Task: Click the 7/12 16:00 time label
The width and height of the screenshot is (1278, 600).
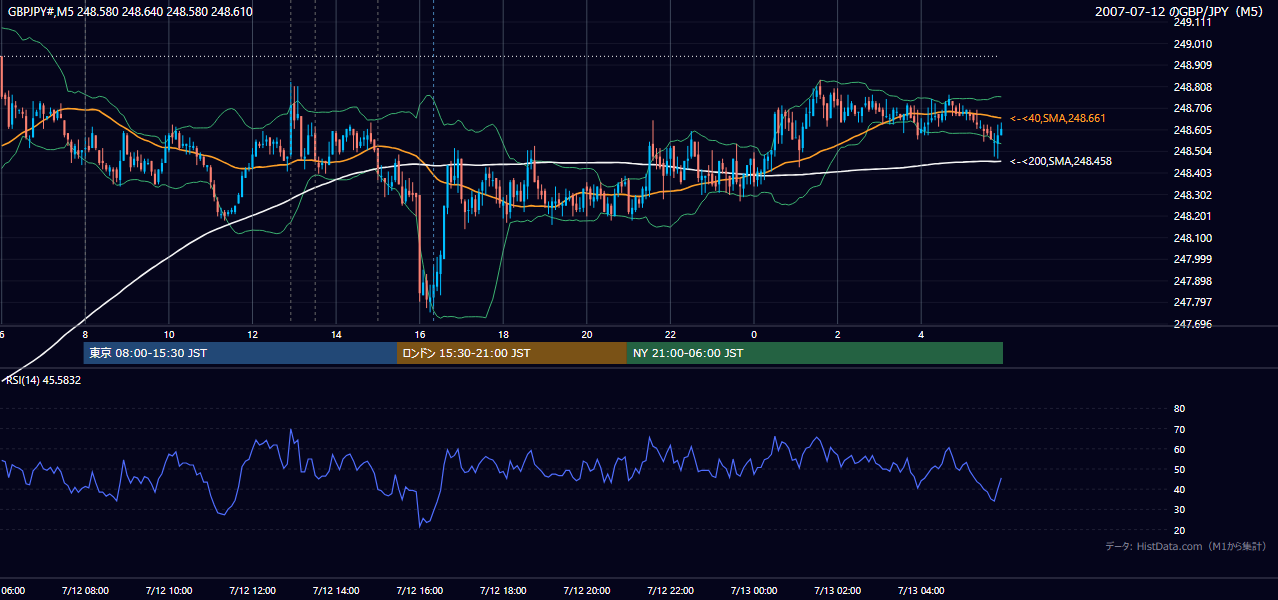Action: pos(419,591)
